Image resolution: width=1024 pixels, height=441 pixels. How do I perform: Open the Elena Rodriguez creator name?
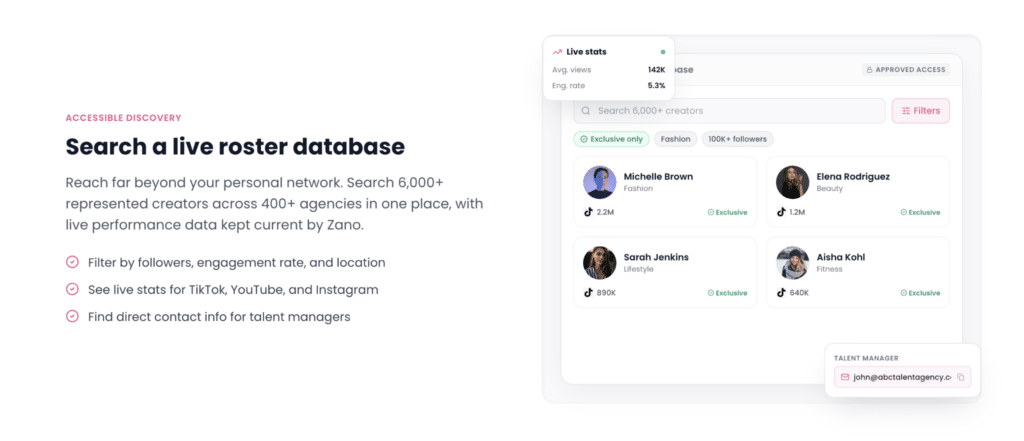coord(853,176)
